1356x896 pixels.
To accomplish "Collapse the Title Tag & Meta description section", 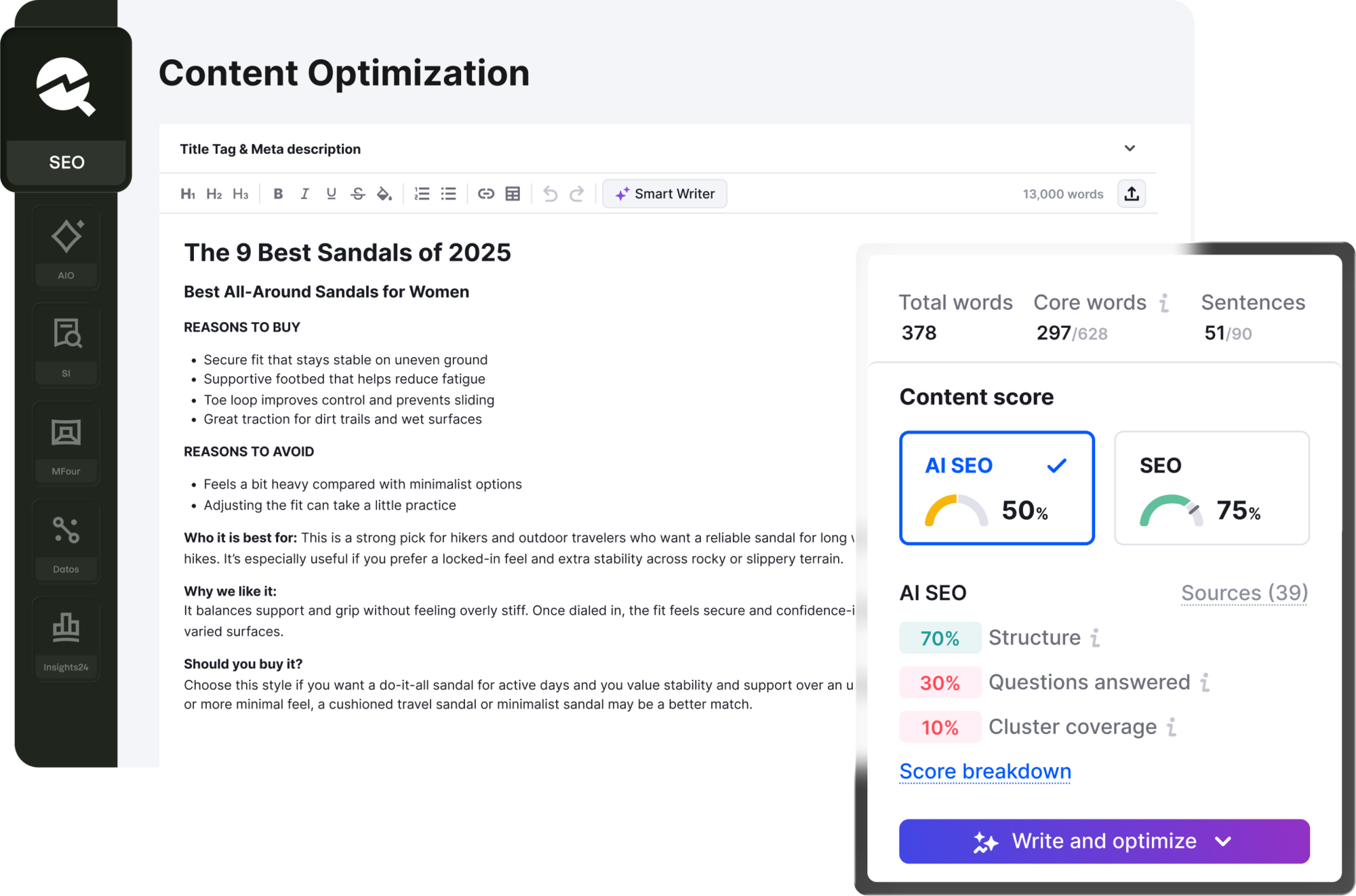I will pyautogui.click(x=1130, y=148).
